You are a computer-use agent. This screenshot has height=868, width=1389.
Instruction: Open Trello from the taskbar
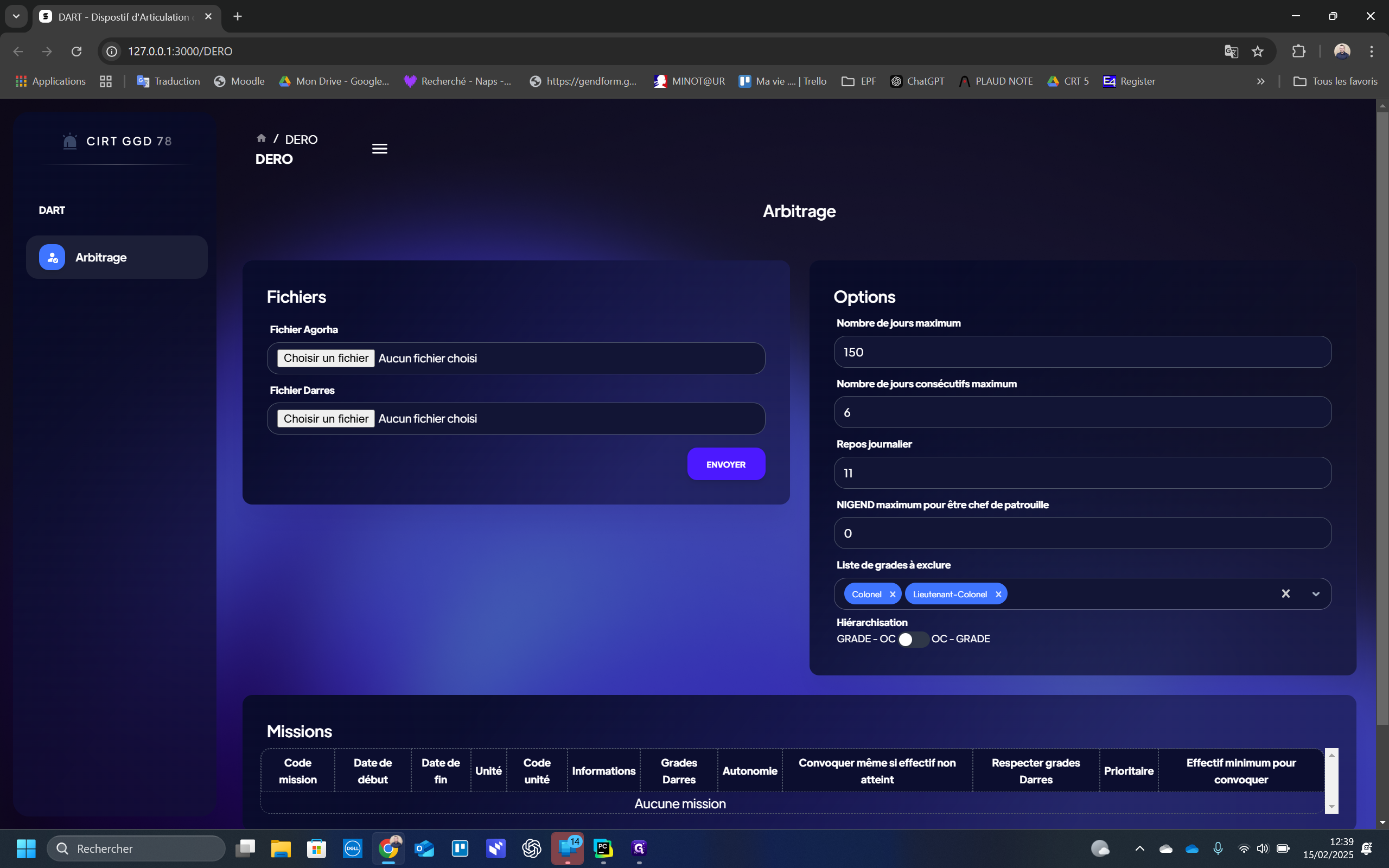[460, 848]
